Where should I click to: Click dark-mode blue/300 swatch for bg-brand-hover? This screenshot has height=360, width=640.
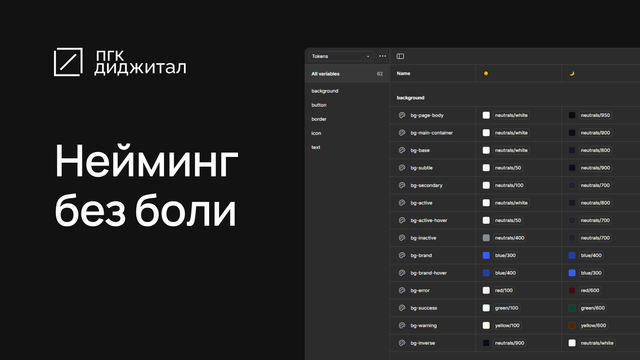tap(572, 273)
